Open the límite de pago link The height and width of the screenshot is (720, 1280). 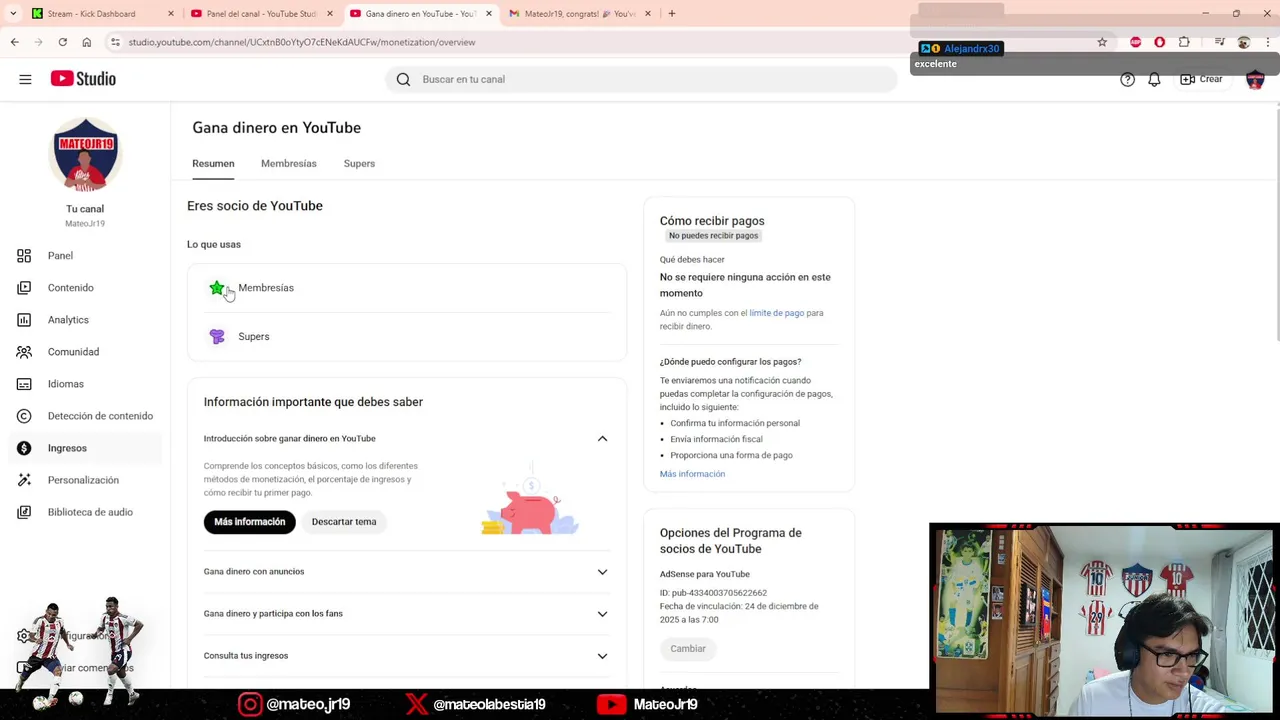pos(777,313)
